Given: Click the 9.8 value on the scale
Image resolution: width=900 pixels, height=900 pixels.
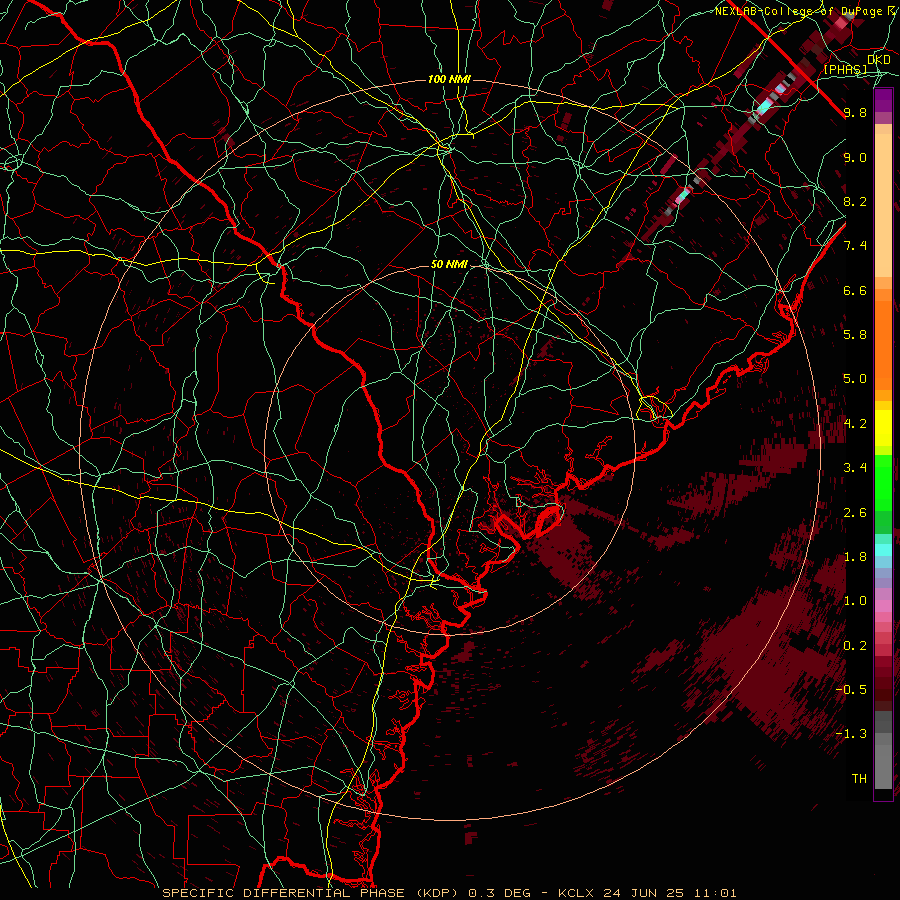Looking at the screenshot, I should click(855, 112).
